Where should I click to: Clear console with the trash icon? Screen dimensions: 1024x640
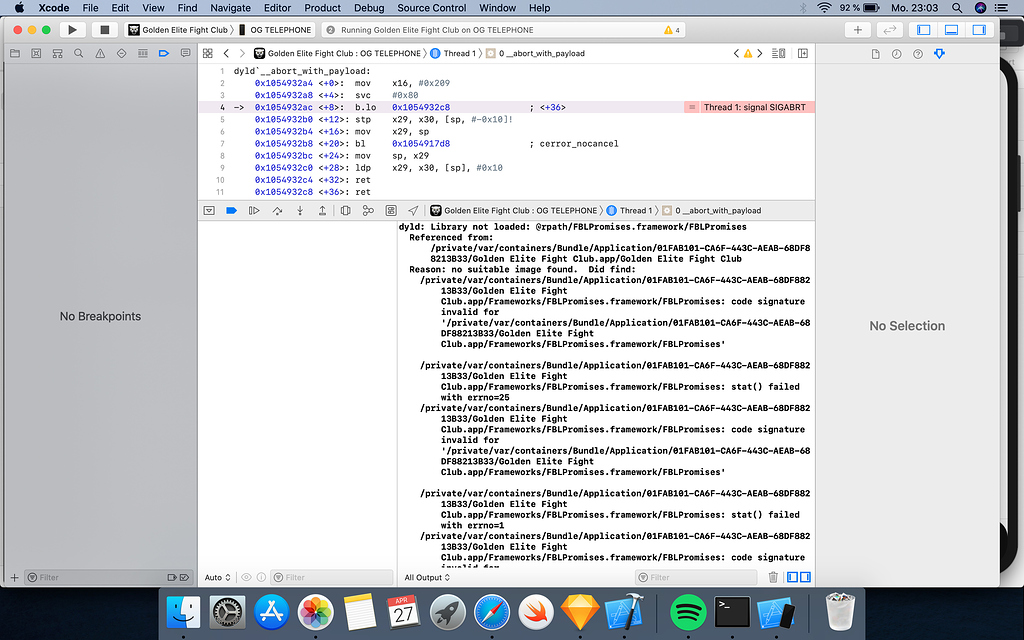773,577
